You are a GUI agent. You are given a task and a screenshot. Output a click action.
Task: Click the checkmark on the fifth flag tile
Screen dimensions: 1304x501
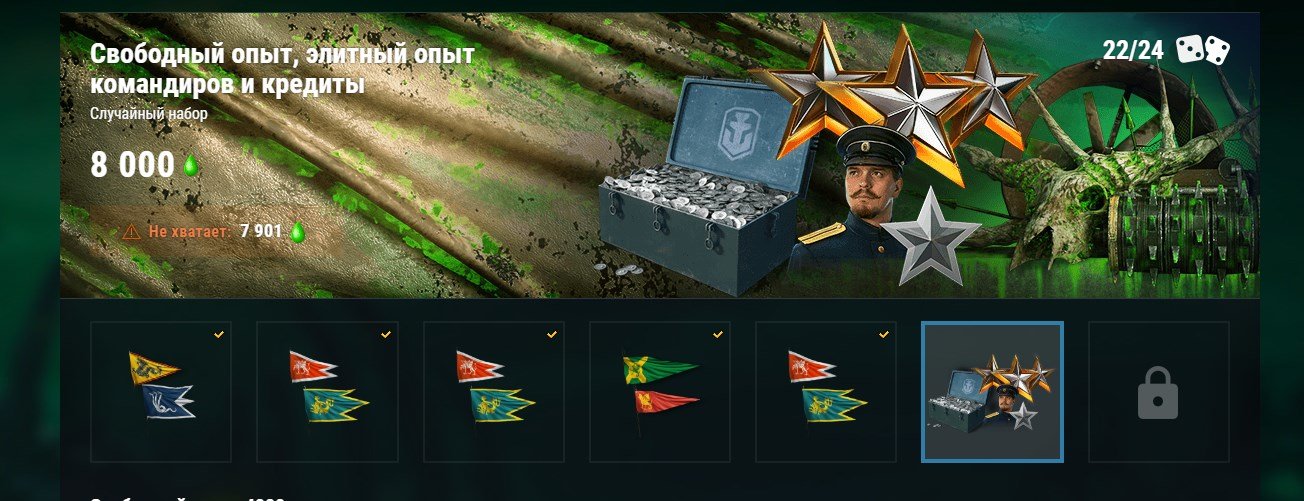[883, 335]
